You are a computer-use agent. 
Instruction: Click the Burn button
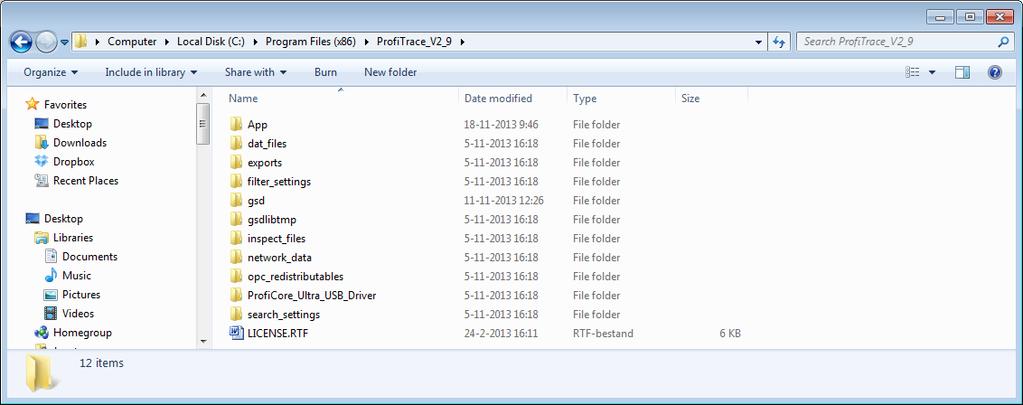pos(326,72)
